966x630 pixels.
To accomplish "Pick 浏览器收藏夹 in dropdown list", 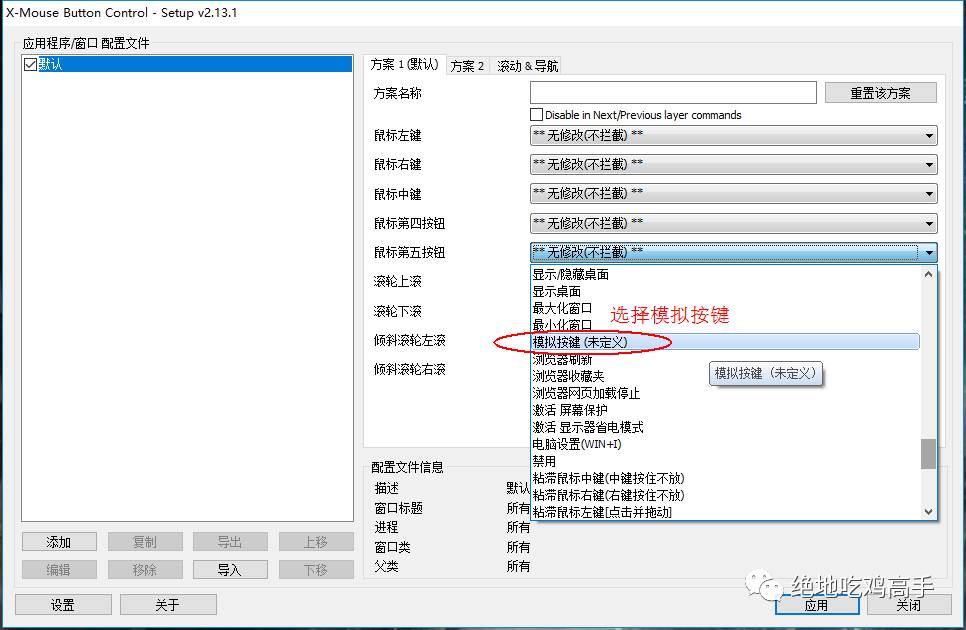I will coord(568,376).
